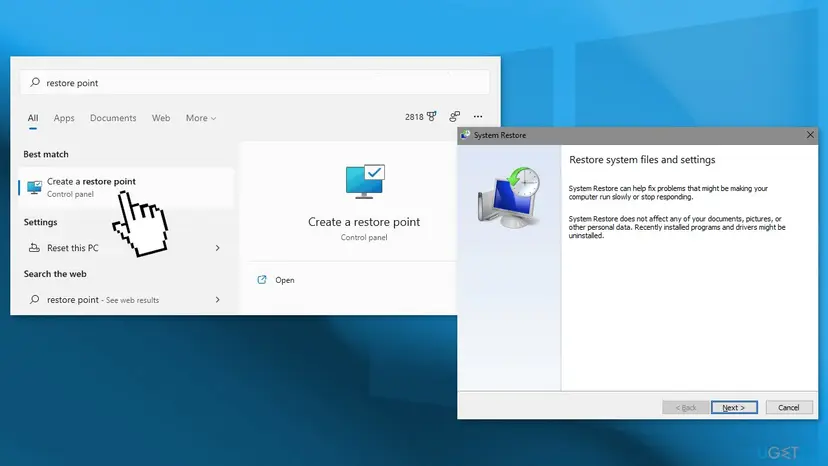This screenshot has height=466, width=828.
Task: Switch to the Documents search tab
Action: [113, 118]
